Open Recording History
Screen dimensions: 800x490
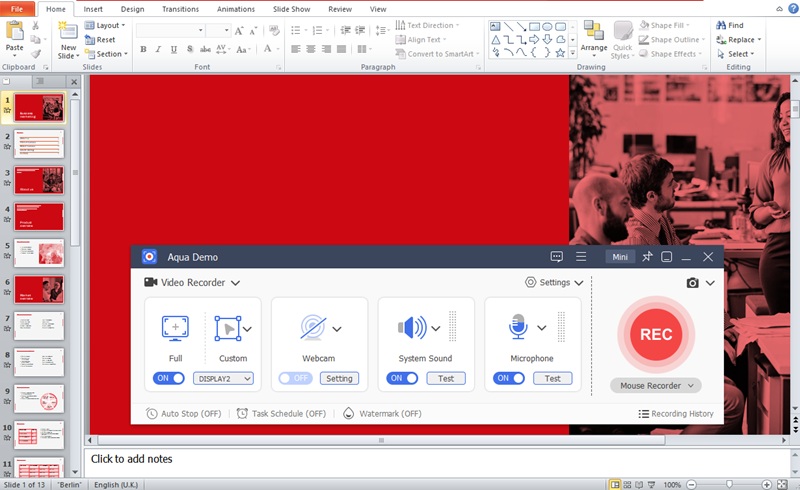pyautogui.click(x=676, y=413)
